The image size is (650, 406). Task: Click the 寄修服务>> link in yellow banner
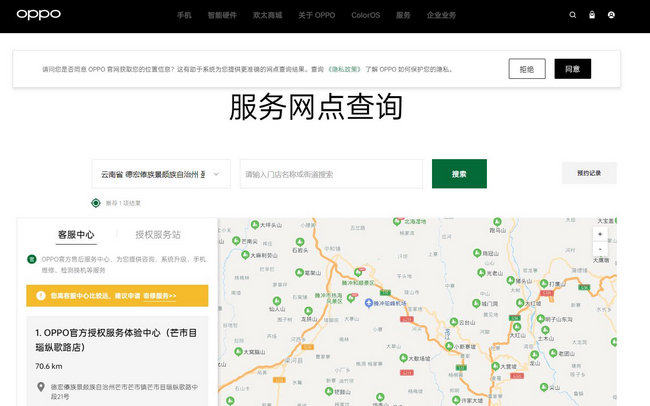pyautogui.click(x=160, y=296)
